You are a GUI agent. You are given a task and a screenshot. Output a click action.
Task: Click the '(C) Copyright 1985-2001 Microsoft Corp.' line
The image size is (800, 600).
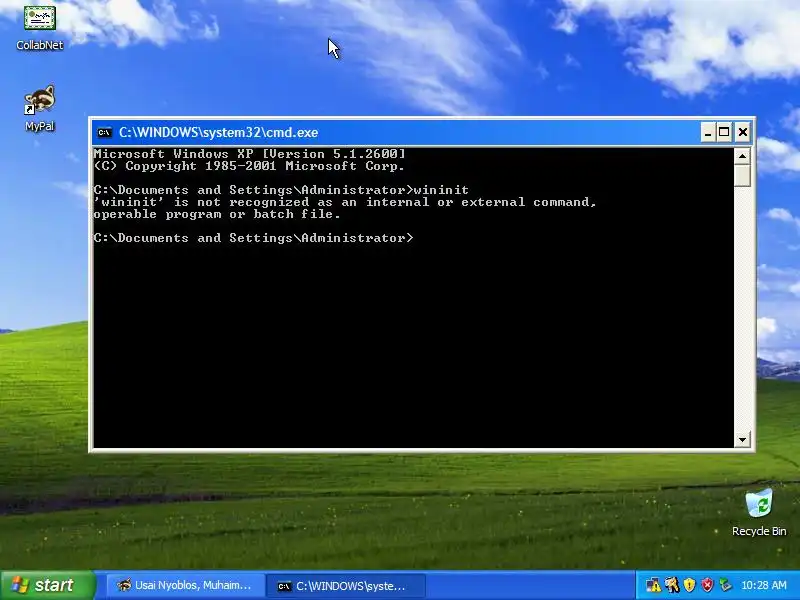[x=249, y=166]
